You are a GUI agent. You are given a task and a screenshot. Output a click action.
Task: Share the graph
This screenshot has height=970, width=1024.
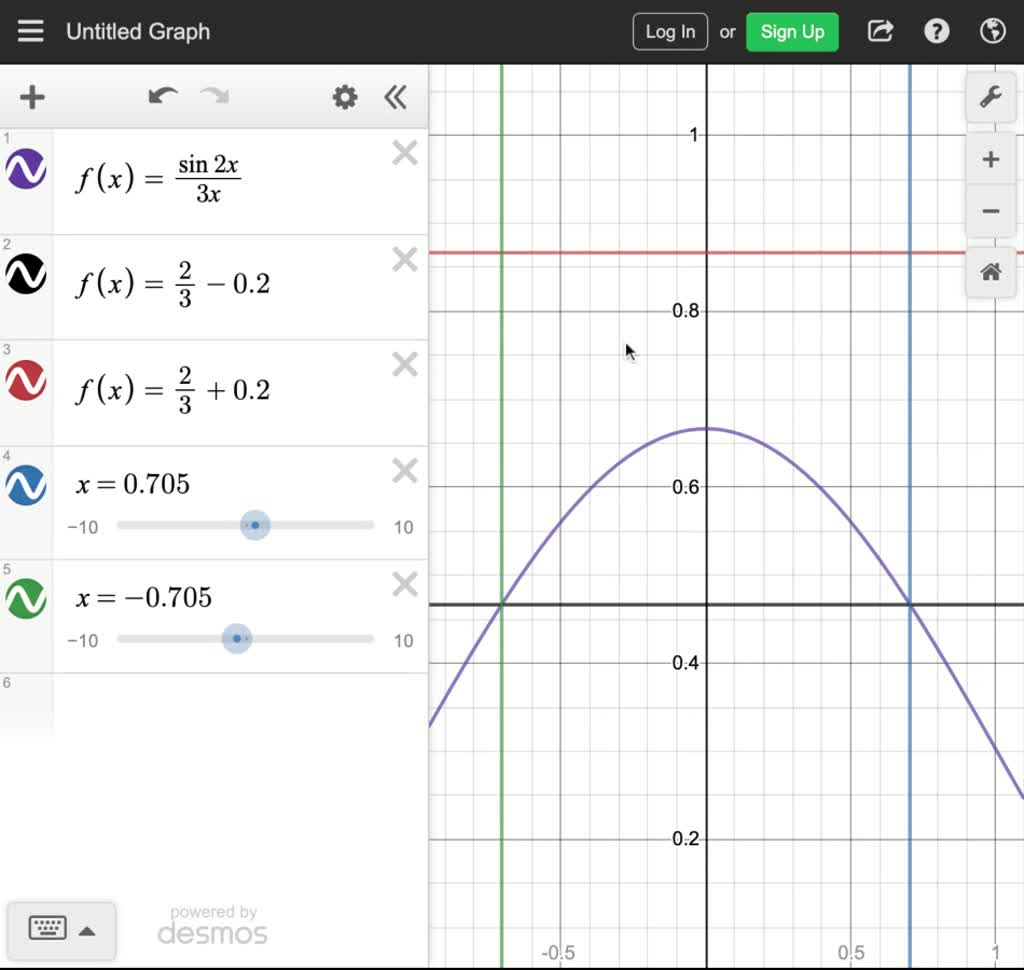coord(880,31)
